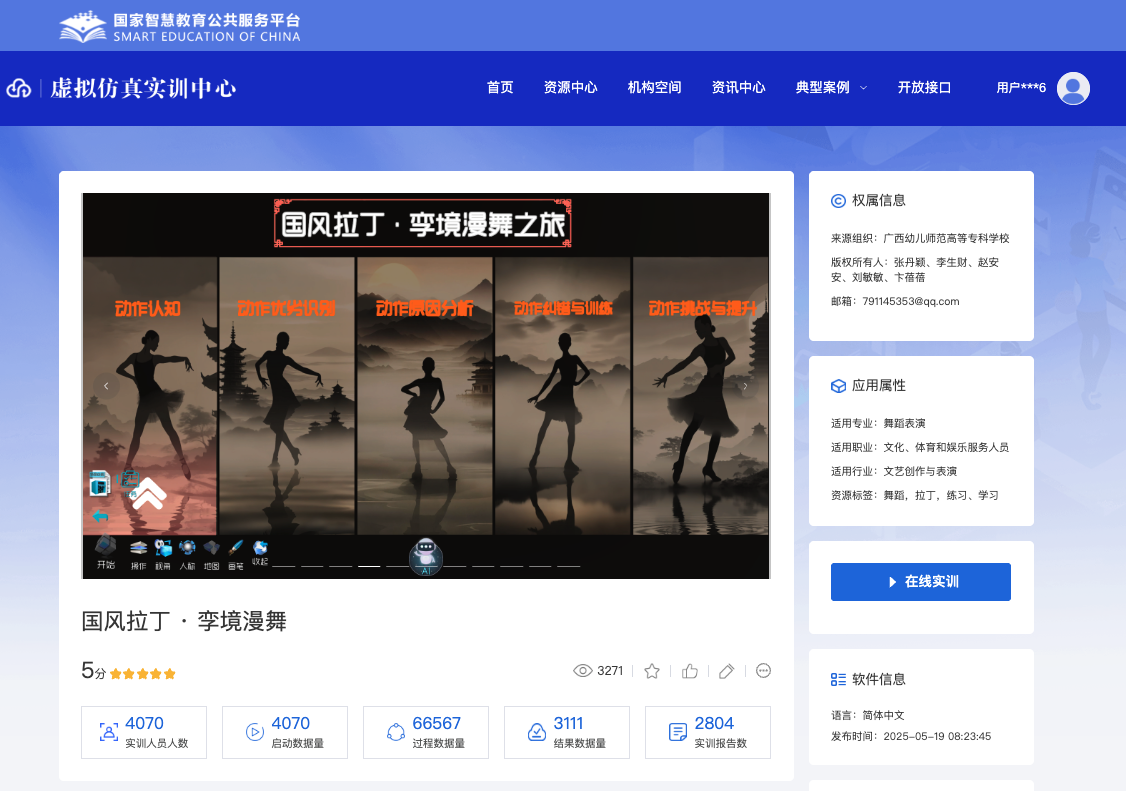Click the 画笔 brush tool icon
The height and width of the screenshot is (791, 1126).
click(x=236, y=549)
